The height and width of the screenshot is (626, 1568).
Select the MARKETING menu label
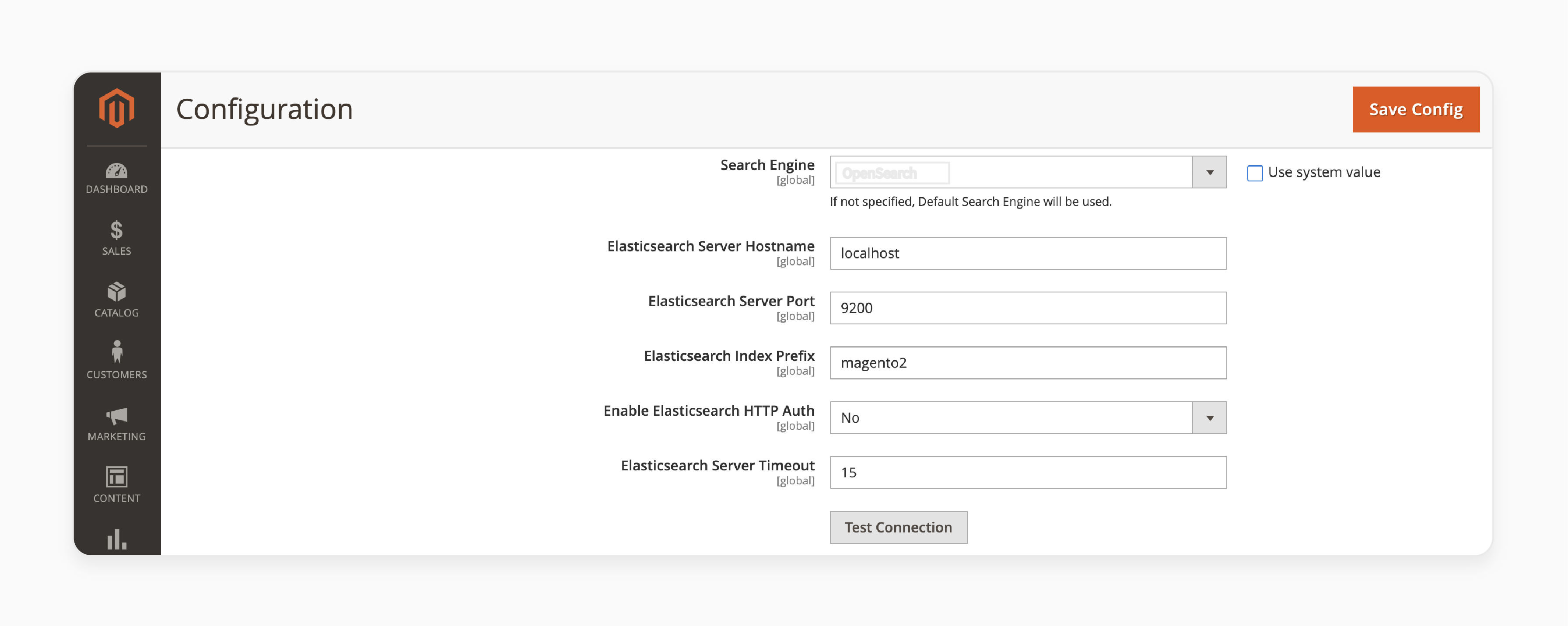point(116,436)
